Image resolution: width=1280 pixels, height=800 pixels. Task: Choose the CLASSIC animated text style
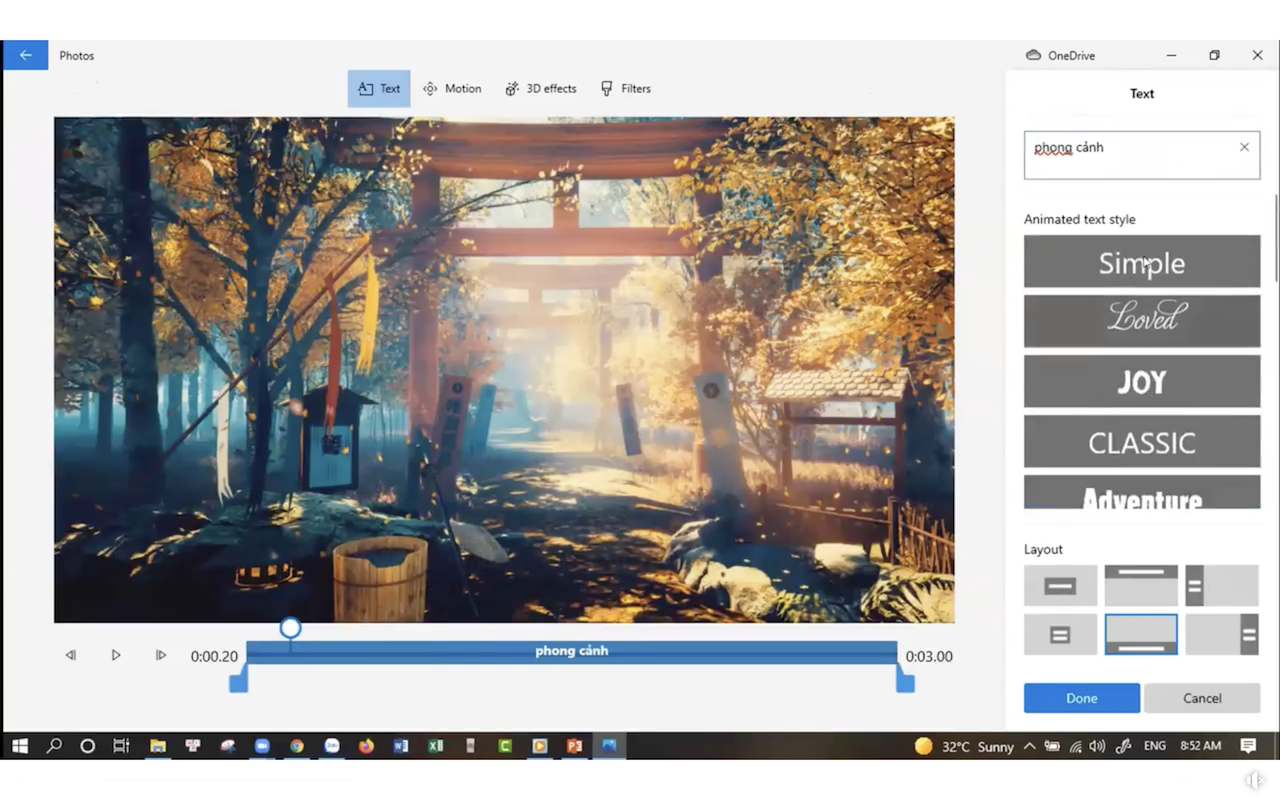pyautogui.click(x=1142, y=441)
